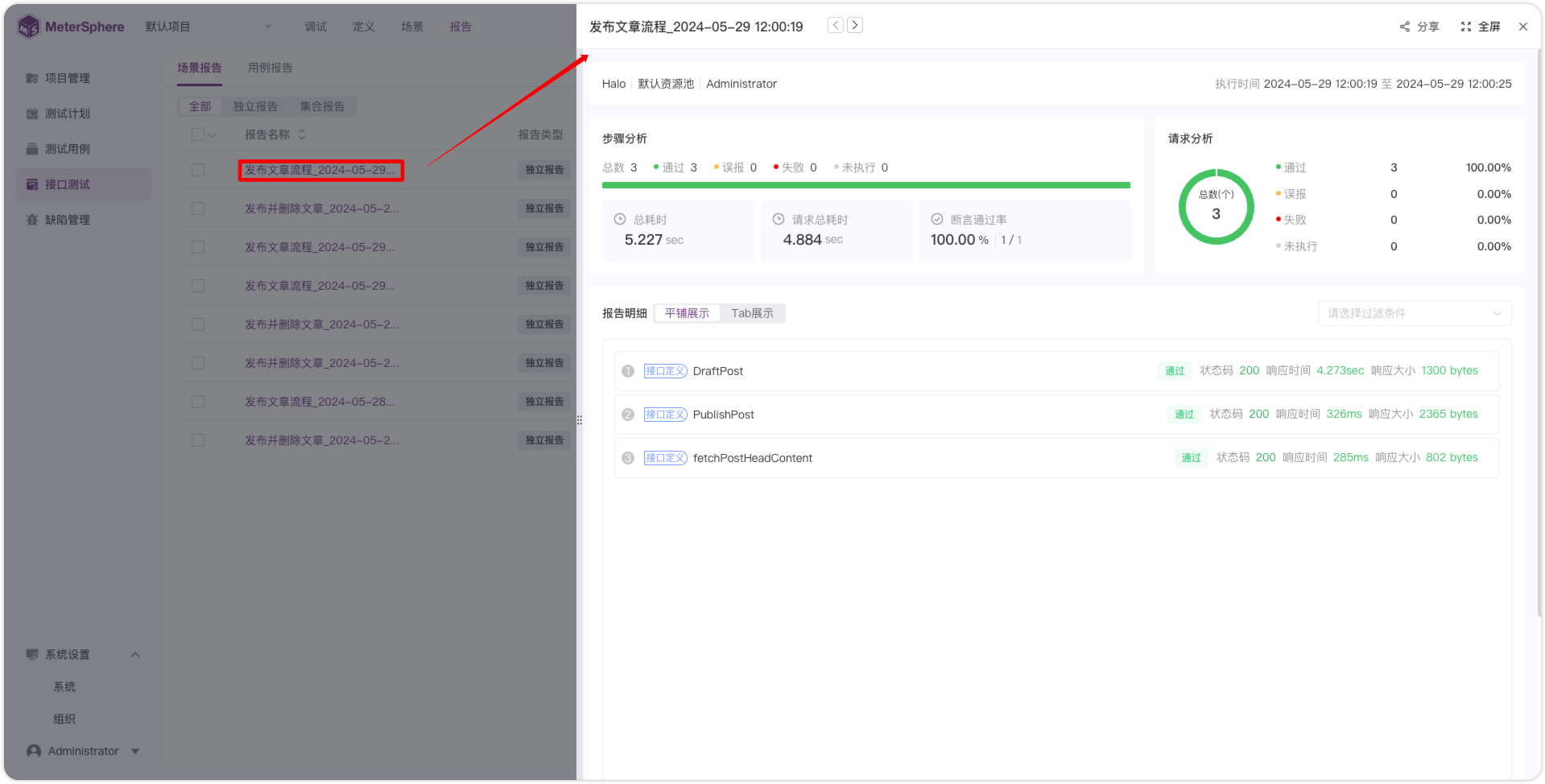Image resolution: width=1545 pixels, height=784 pixels.
Task: Click step number 3 badge for fetchPostHeadContent
Action: (x=628, y=458)
